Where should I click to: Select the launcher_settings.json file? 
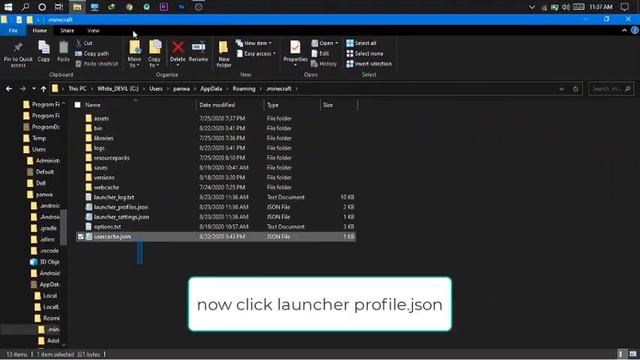click(121, 217)
